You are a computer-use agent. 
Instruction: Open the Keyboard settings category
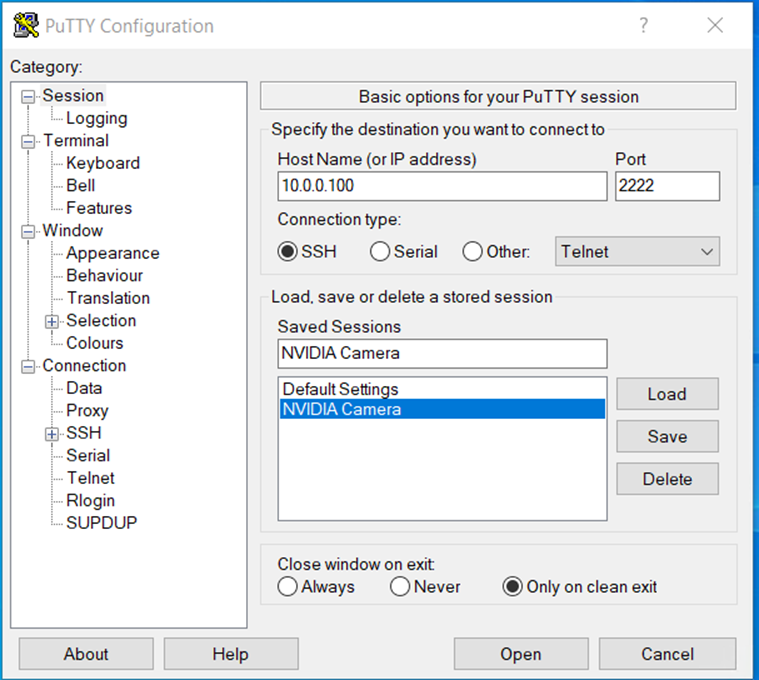click(x=103, y=163)
